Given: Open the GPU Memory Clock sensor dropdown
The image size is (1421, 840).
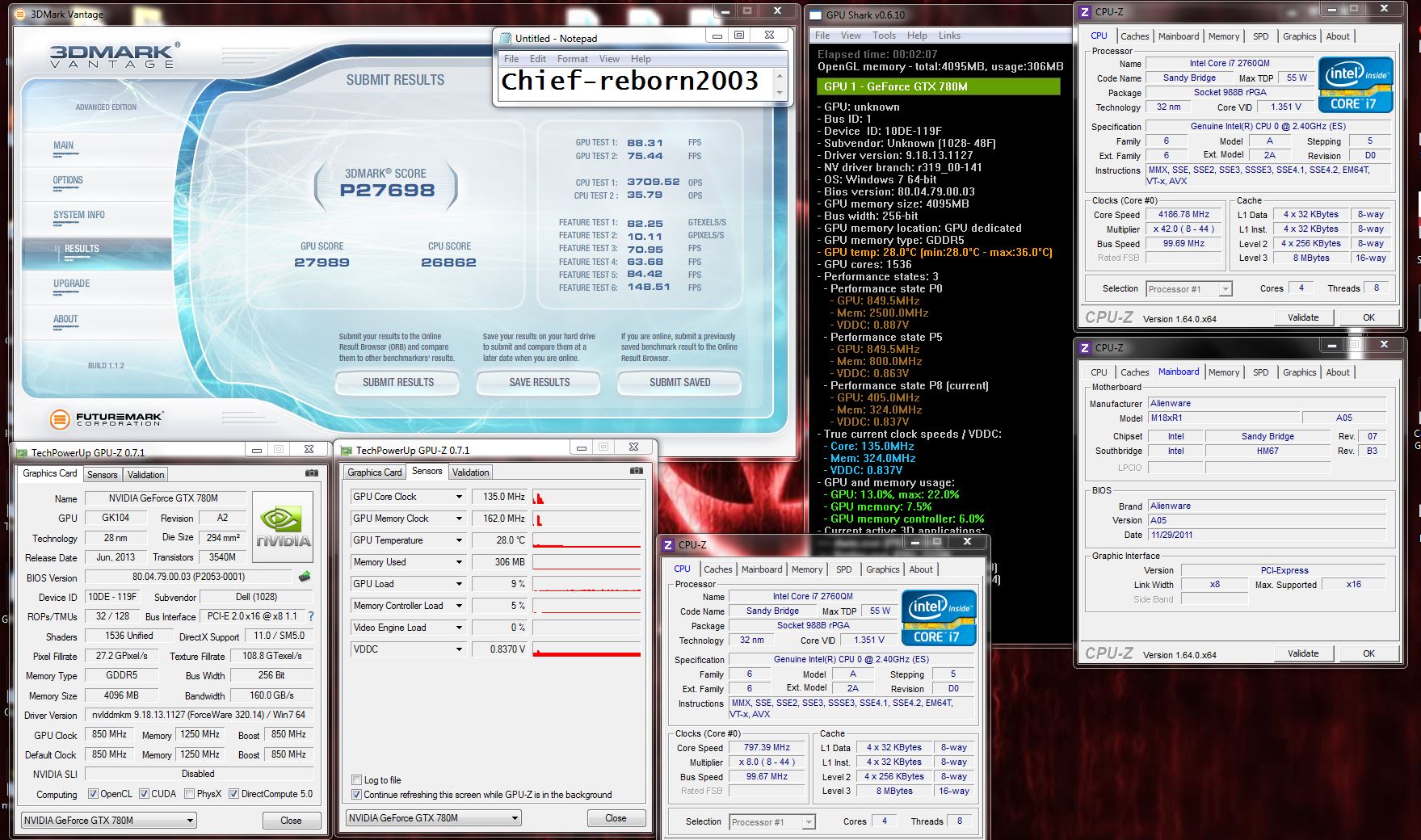Looking at the screenshot, I should [x=459, y=519].
